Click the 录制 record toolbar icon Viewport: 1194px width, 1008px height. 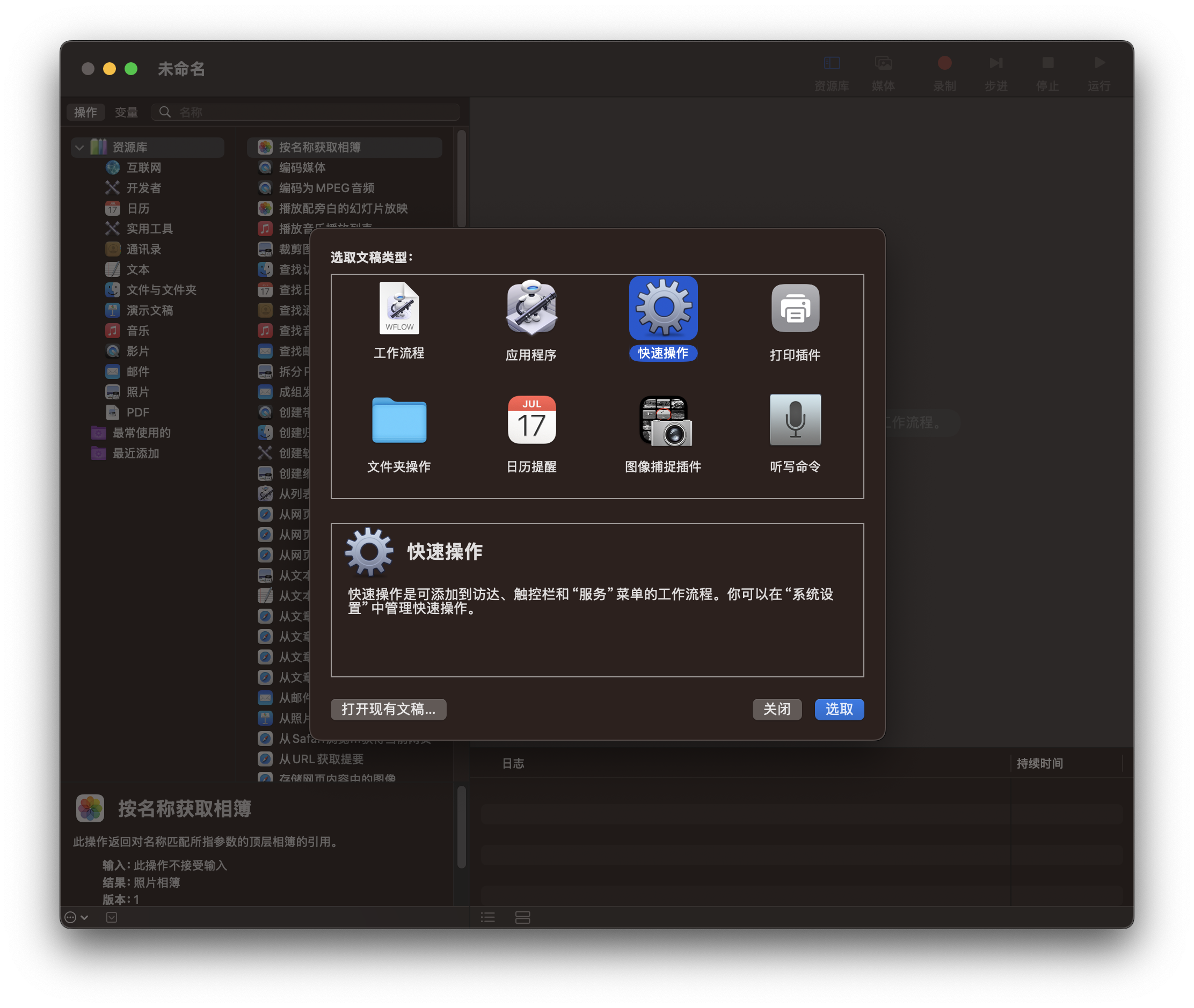click(944, 62)
